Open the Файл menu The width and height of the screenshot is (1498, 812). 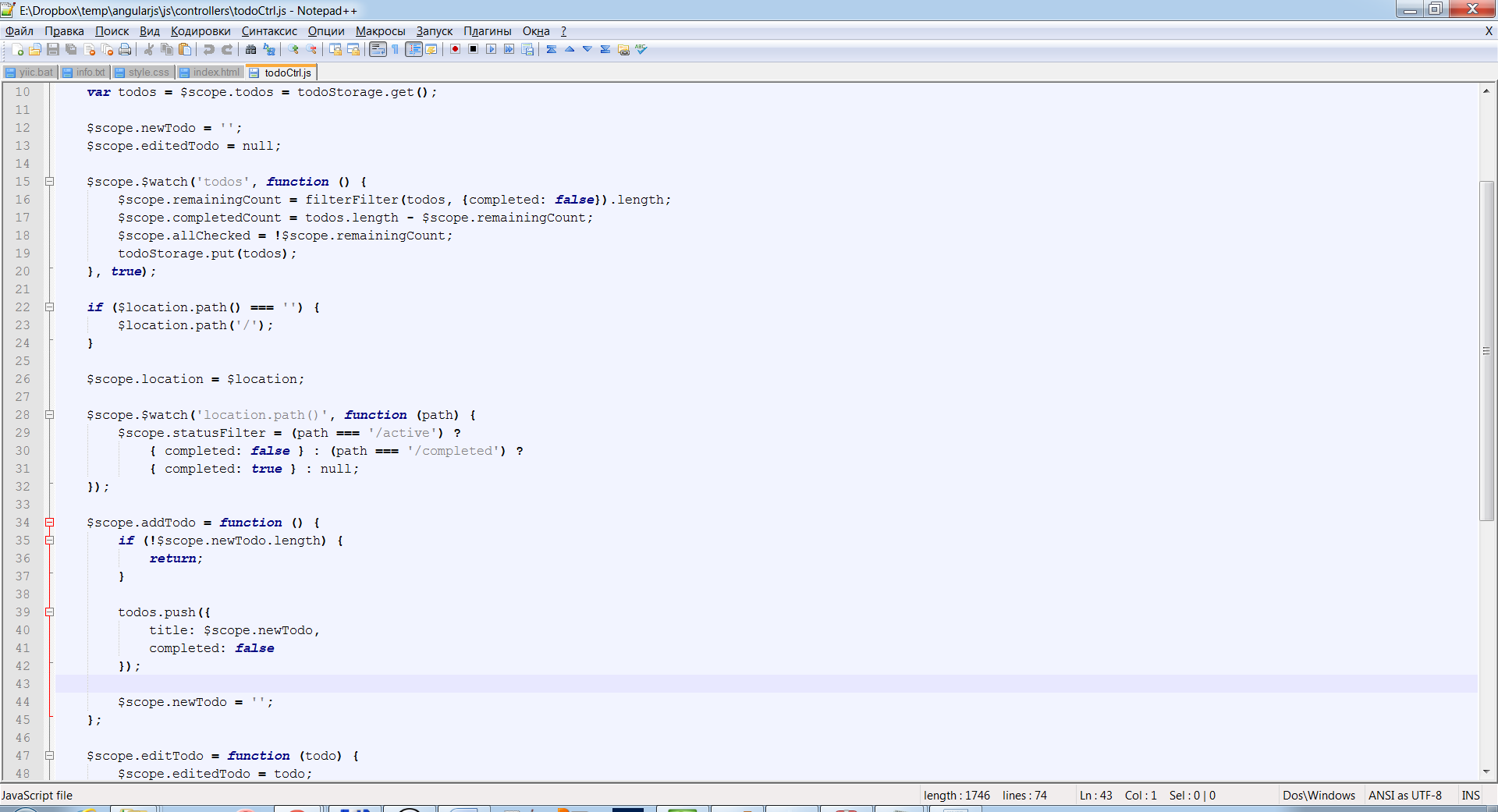tap(20, 31)
